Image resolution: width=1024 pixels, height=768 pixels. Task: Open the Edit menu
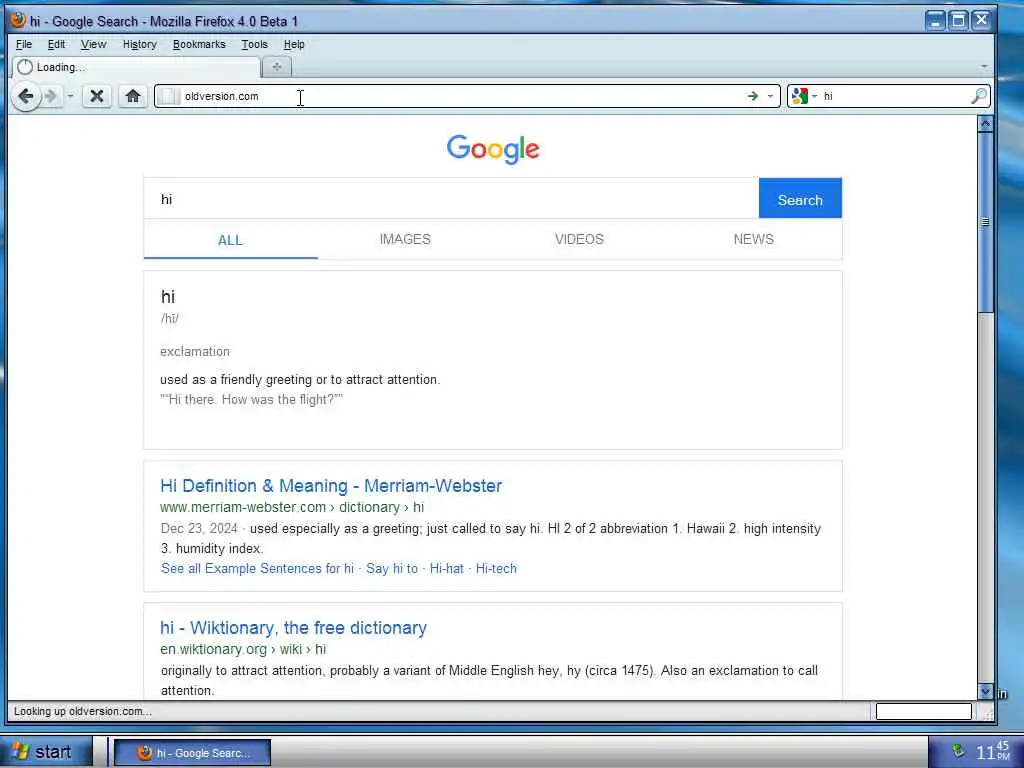tap(56, 44)
